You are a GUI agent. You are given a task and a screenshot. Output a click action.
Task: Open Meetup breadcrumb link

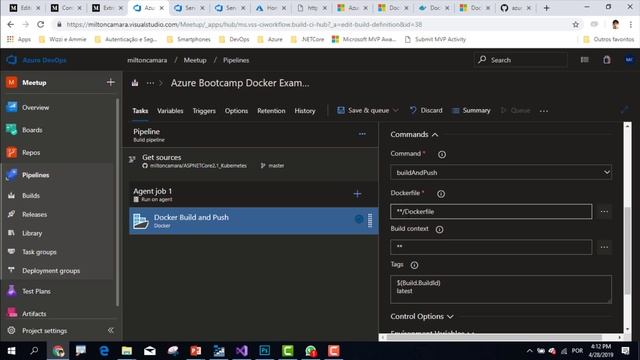(195, 60)
